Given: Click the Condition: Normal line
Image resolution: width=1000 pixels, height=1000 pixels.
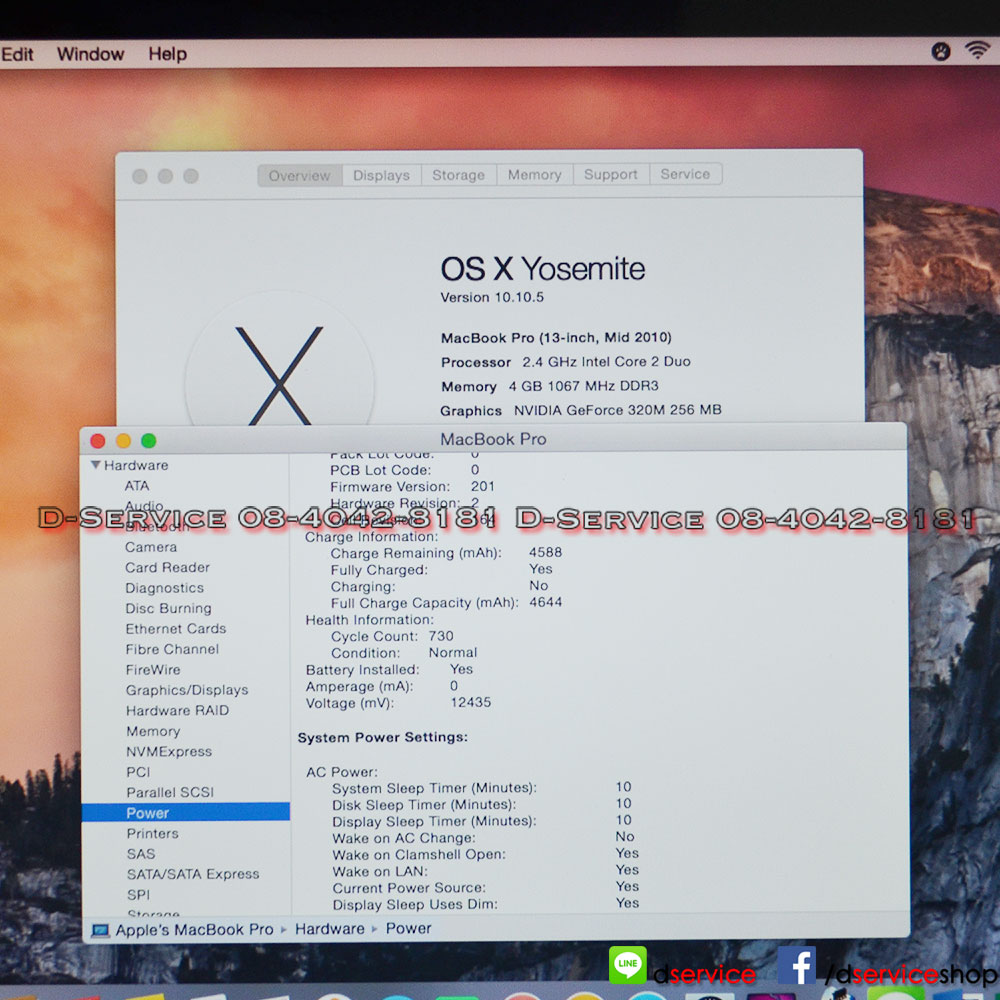Looking at the screenshot, I should [x=404, y=653].
